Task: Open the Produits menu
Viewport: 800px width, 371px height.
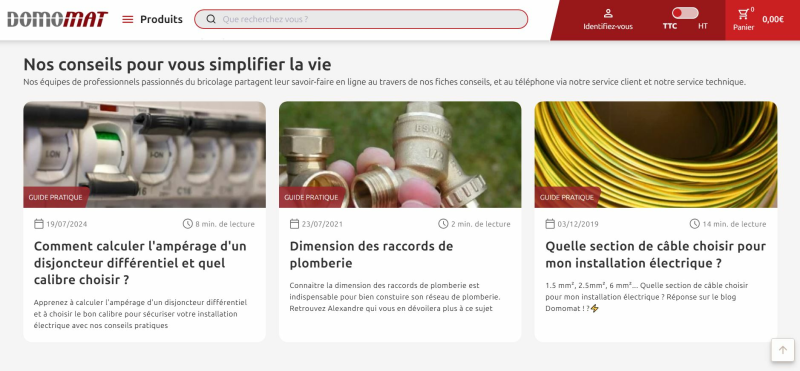Action: (161, 19)
